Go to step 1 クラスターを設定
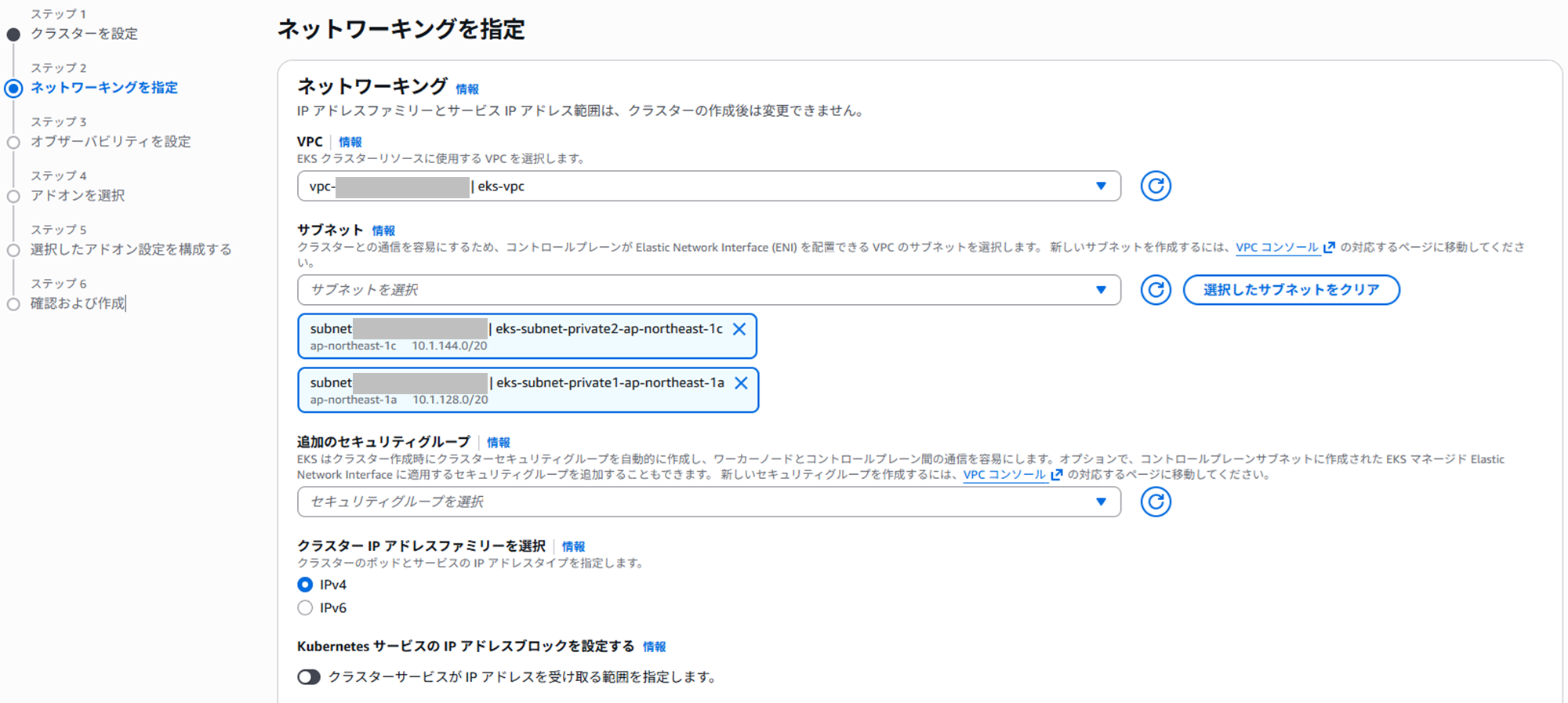The height and width of the screenshot is (703, 1568). click(x=84, y=34)
